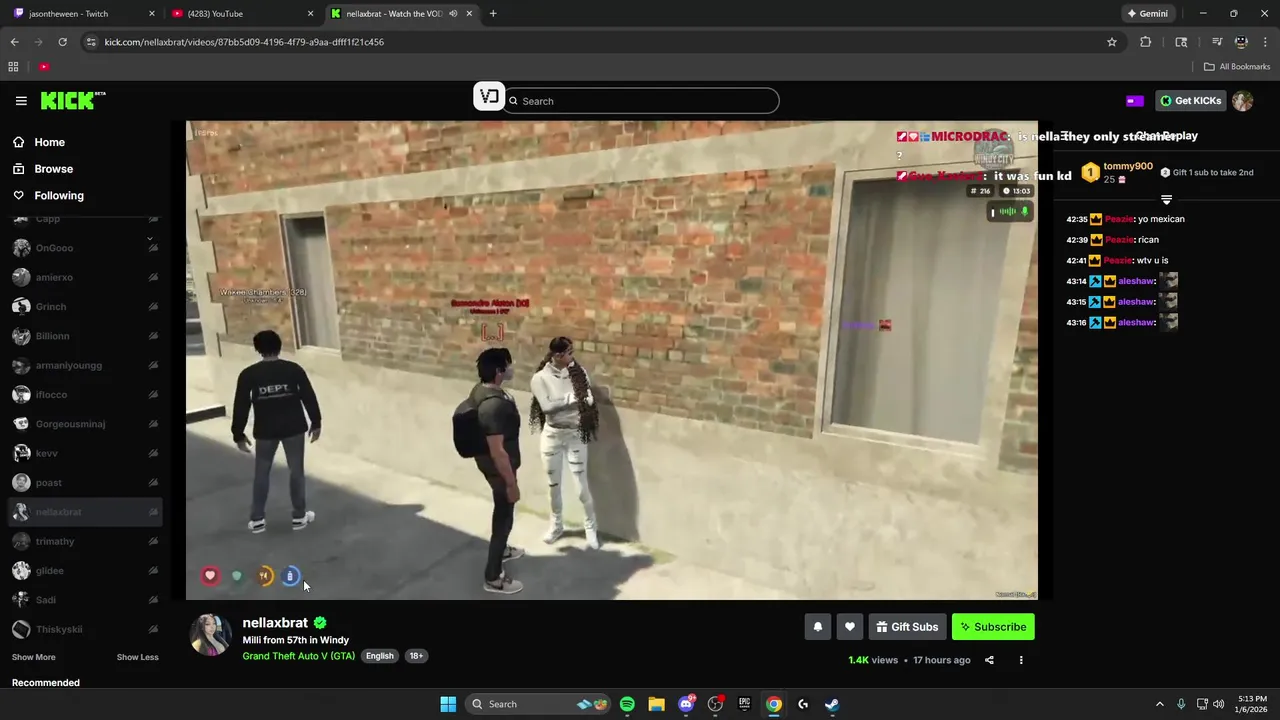Open armaniyoungg channel in following list
This screenshot has height=720, width=1280.
pyautogui.click(x=85, y=365)
